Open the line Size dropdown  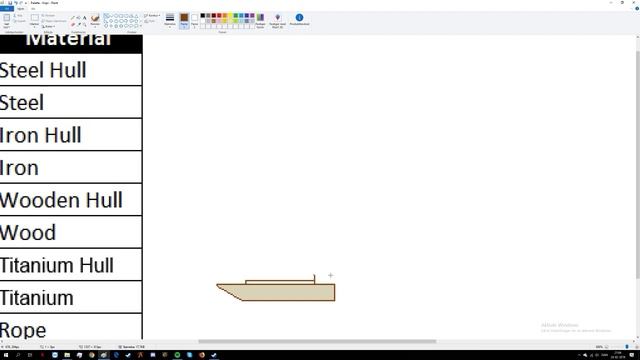[x=170, y=20]
